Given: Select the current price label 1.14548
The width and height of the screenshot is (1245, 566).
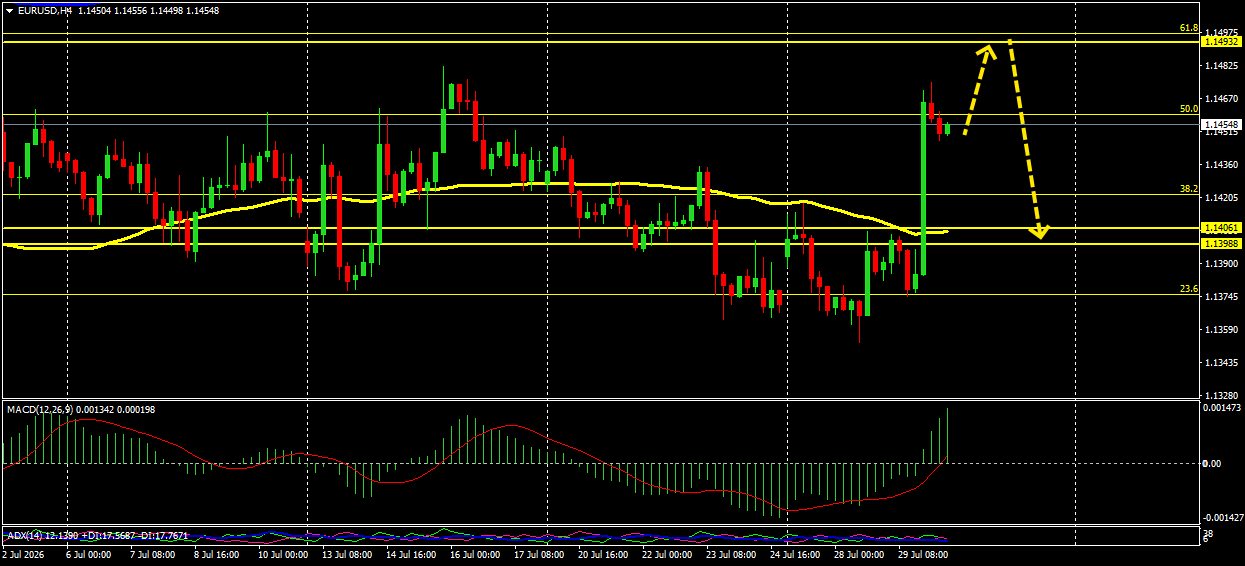Looking at the screenshot, I should [1222, 125].
